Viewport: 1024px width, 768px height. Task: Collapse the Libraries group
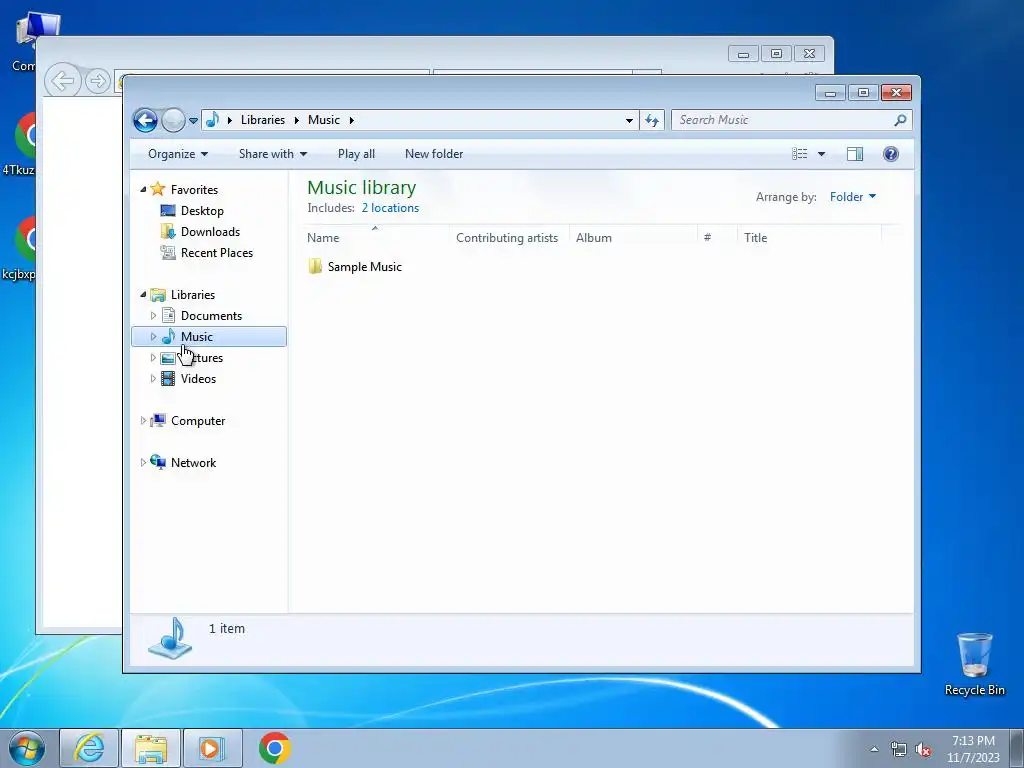click(143, 295)
